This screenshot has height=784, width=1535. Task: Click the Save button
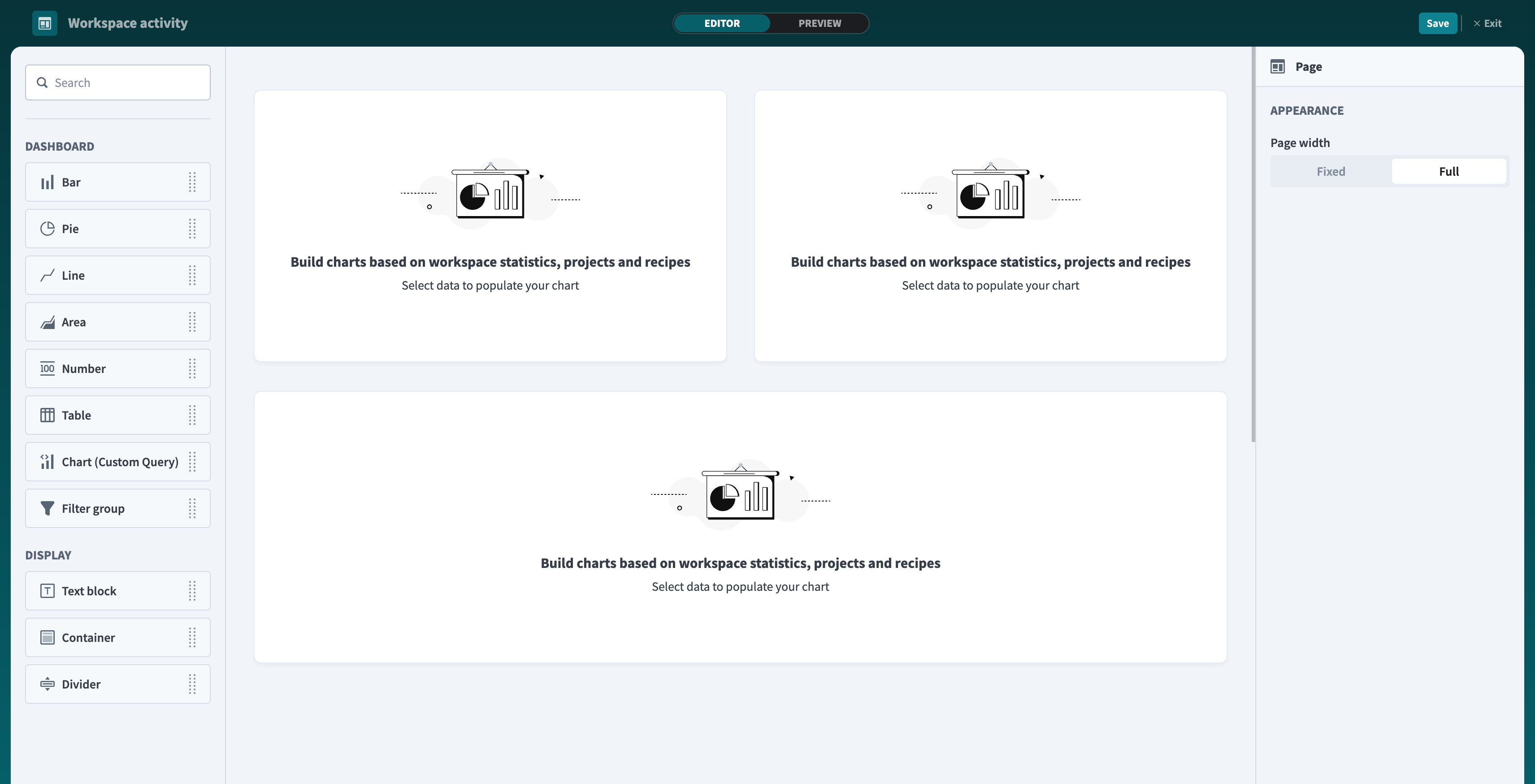1438,23
